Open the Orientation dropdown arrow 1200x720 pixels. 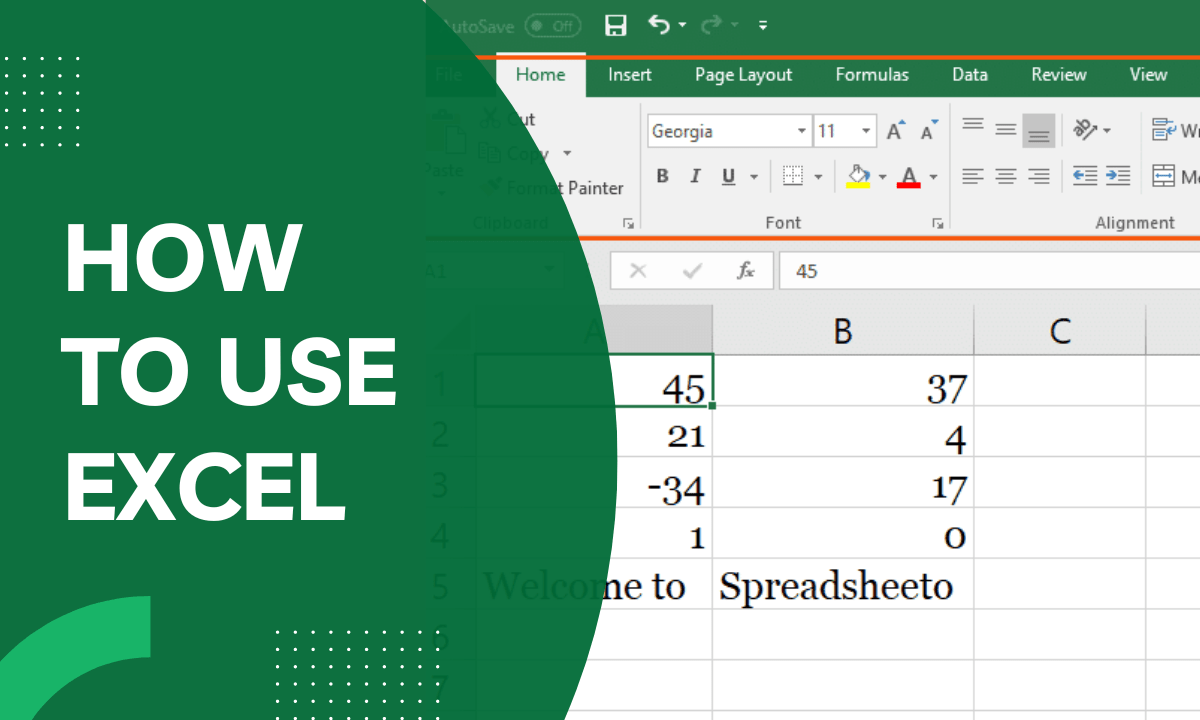pyautogui.click(x=1107, y=131)
